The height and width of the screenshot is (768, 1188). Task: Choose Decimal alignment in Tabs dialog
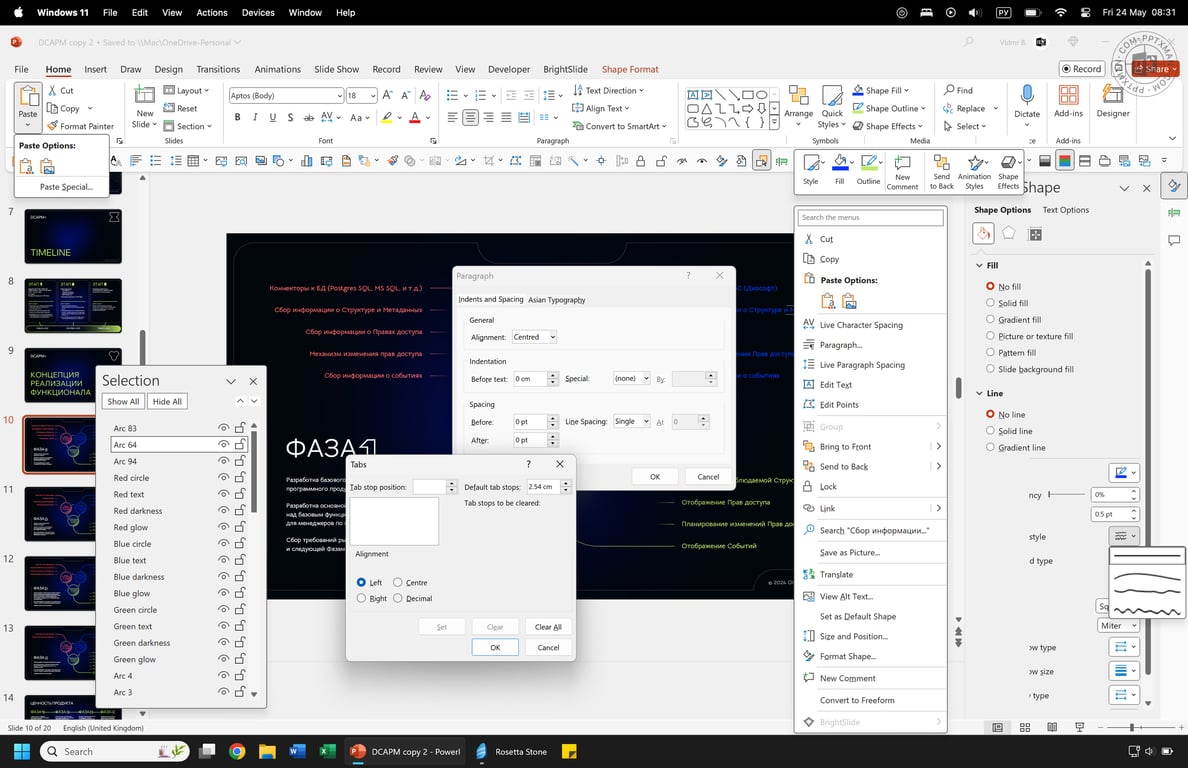click(398, 598)
